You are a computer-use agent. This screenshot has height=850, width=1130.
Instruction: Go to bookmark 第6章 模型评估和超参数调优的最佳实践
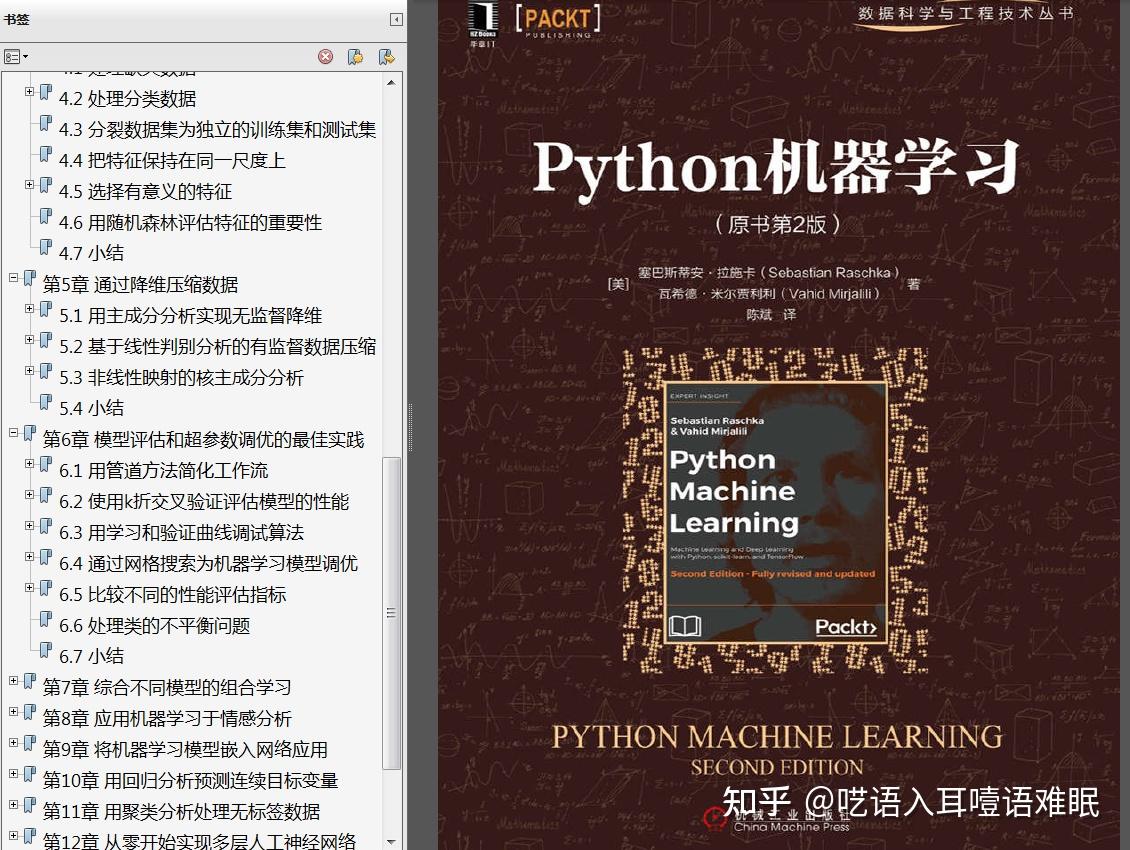[x=204, y=440]
